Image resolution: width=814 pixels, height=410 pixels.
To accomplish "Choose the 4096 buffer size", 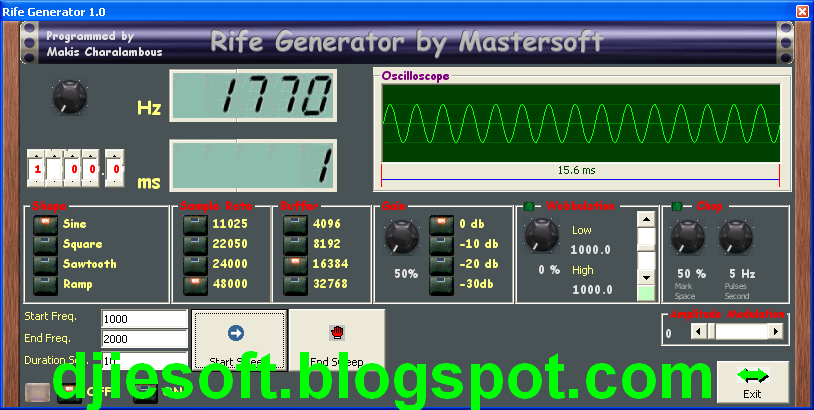I will [295, 225].
